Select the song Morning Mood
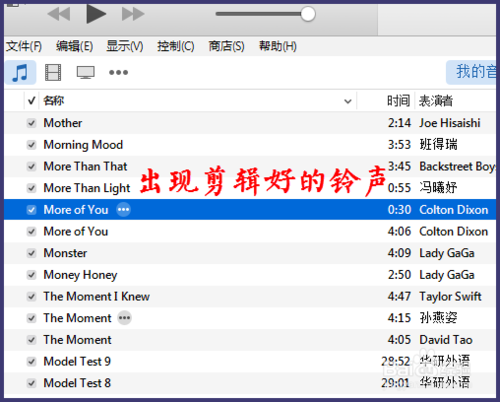 point(83,145)
